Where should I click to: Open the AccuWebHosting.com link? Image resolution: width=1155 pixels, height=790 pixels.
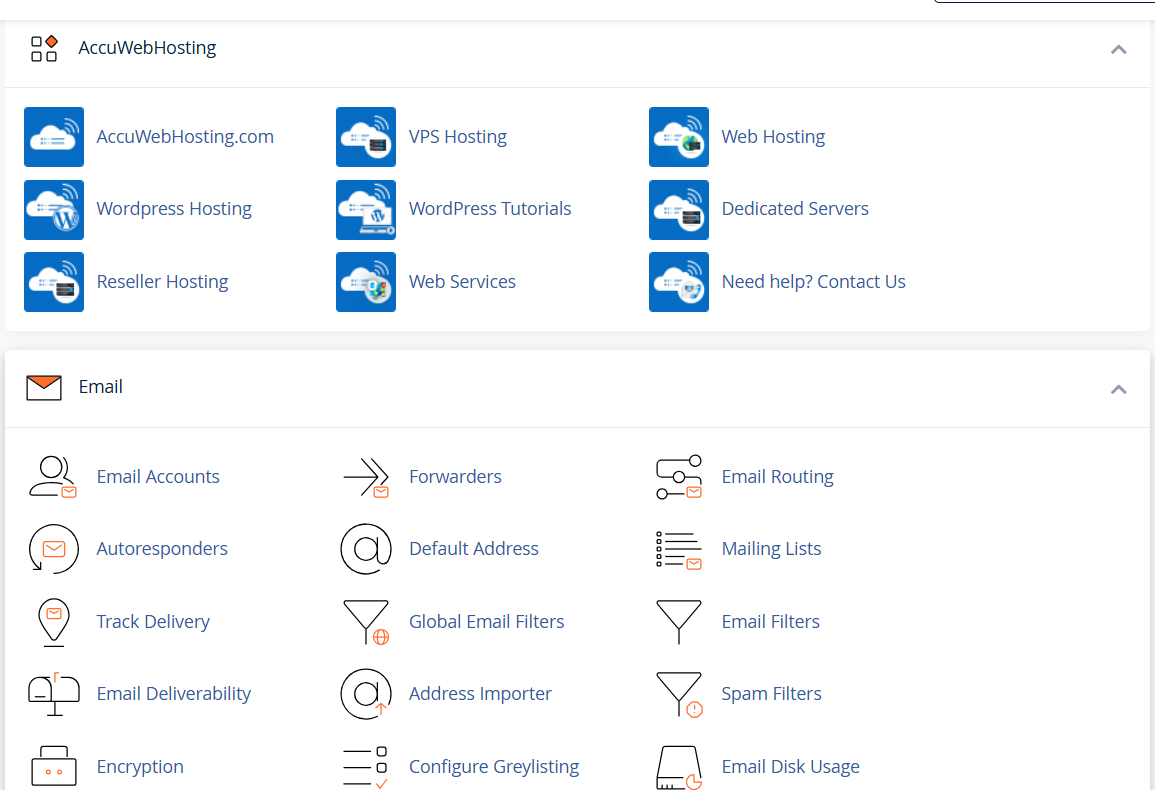185,136
